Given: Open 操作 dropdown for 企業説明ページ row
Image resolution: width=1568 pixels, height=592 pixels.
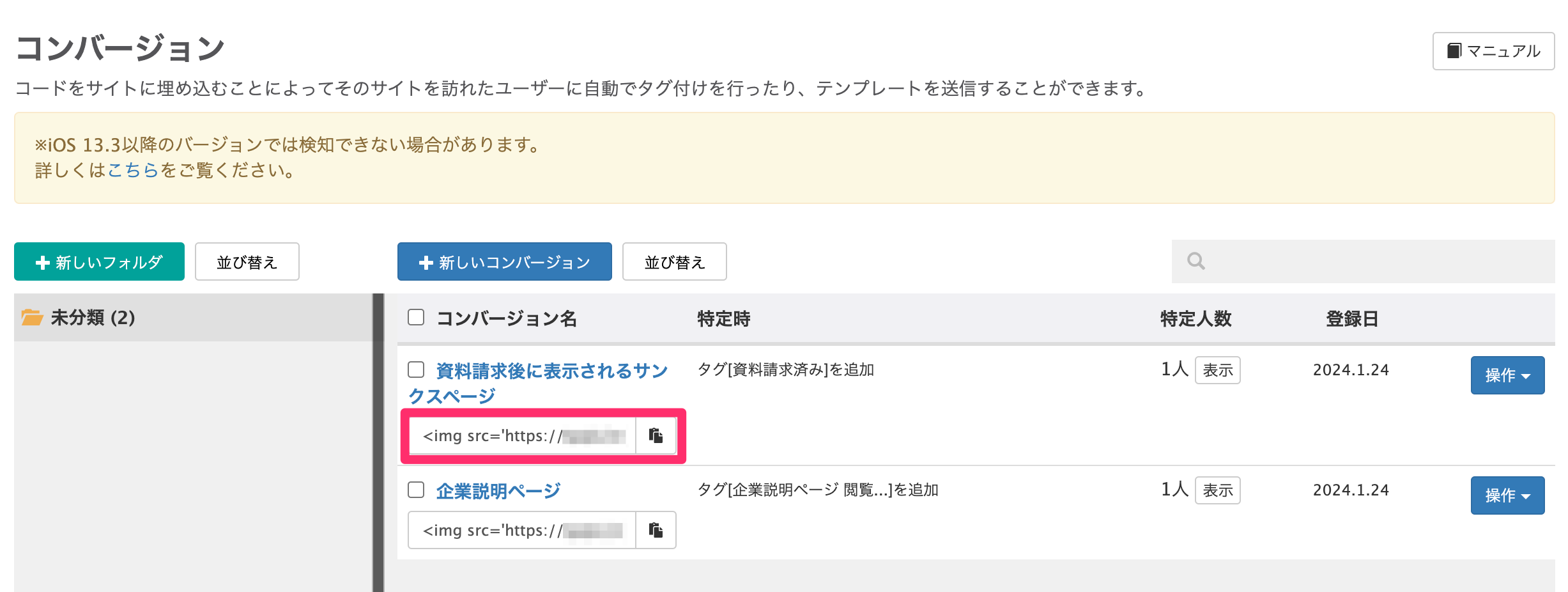Looking at the screenshot, I should pos(1507,495).
